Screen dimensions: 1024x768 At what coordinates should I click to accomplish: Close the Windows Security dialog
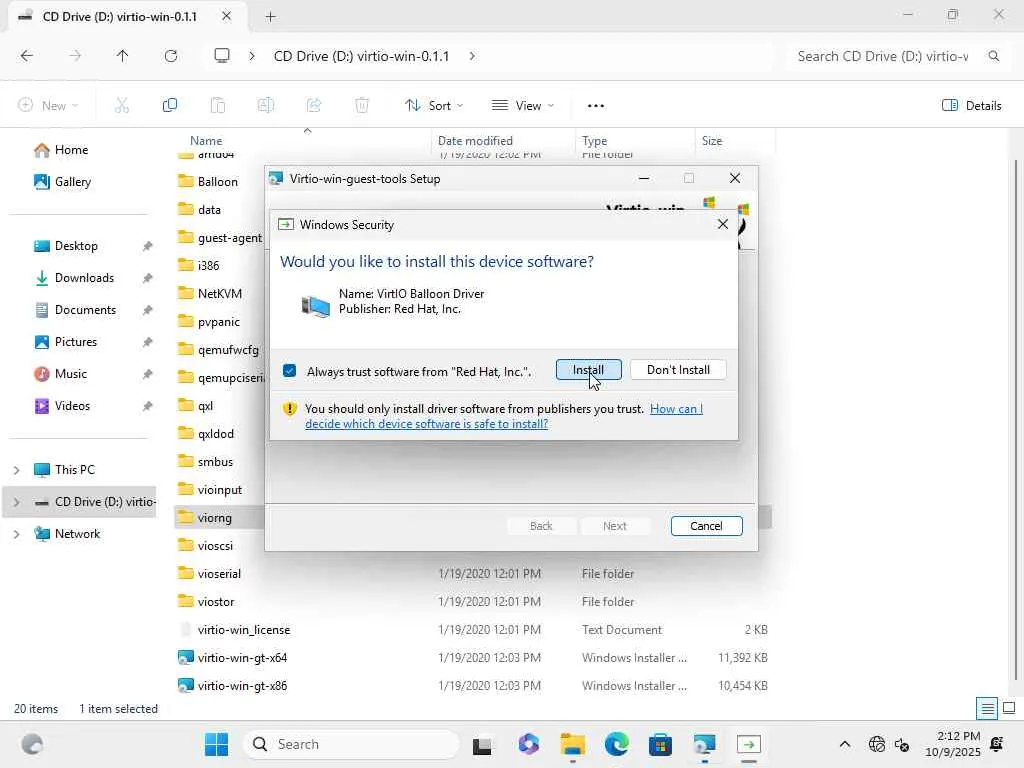point(722,224)
